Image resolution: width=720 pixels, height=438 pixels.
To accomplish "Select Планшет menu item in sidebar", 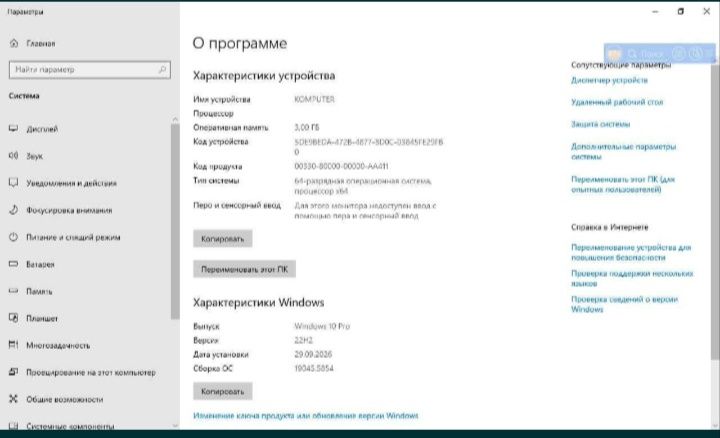I will pyautogui.click(x=42, y=319).
